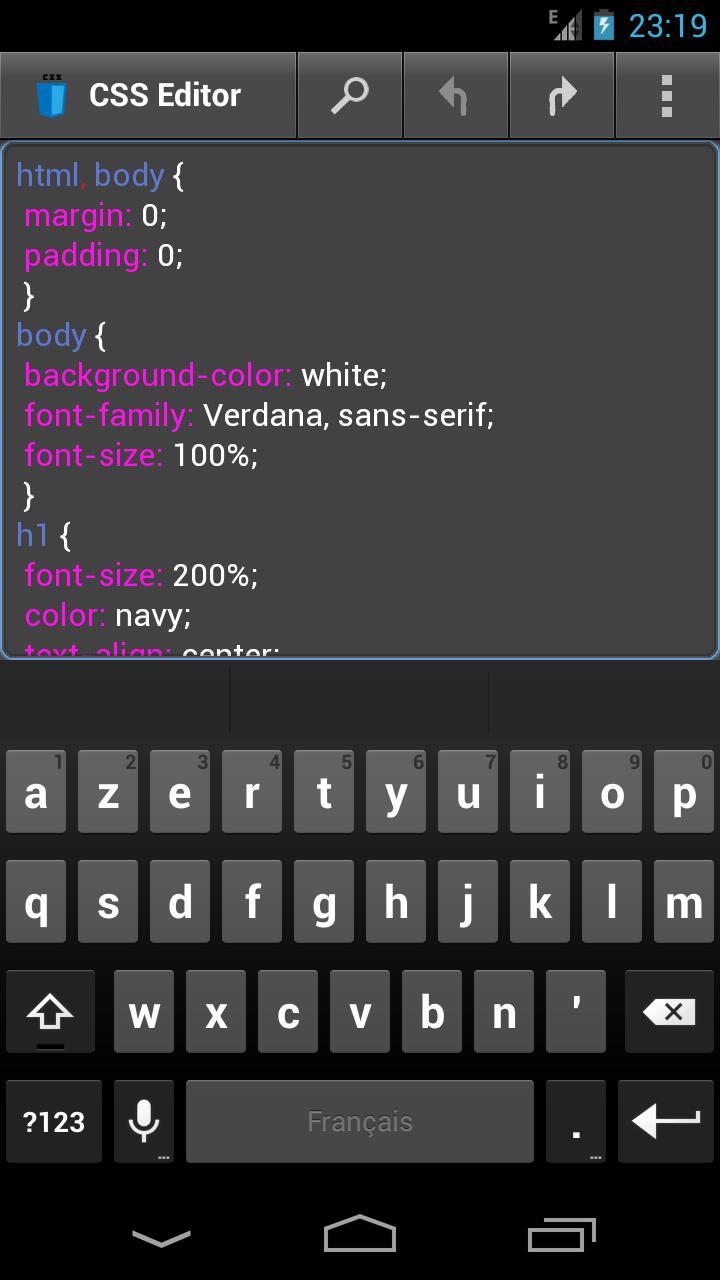Go to the home screen
This screenshot has height=1280, width=720.
click(360, 1235)
